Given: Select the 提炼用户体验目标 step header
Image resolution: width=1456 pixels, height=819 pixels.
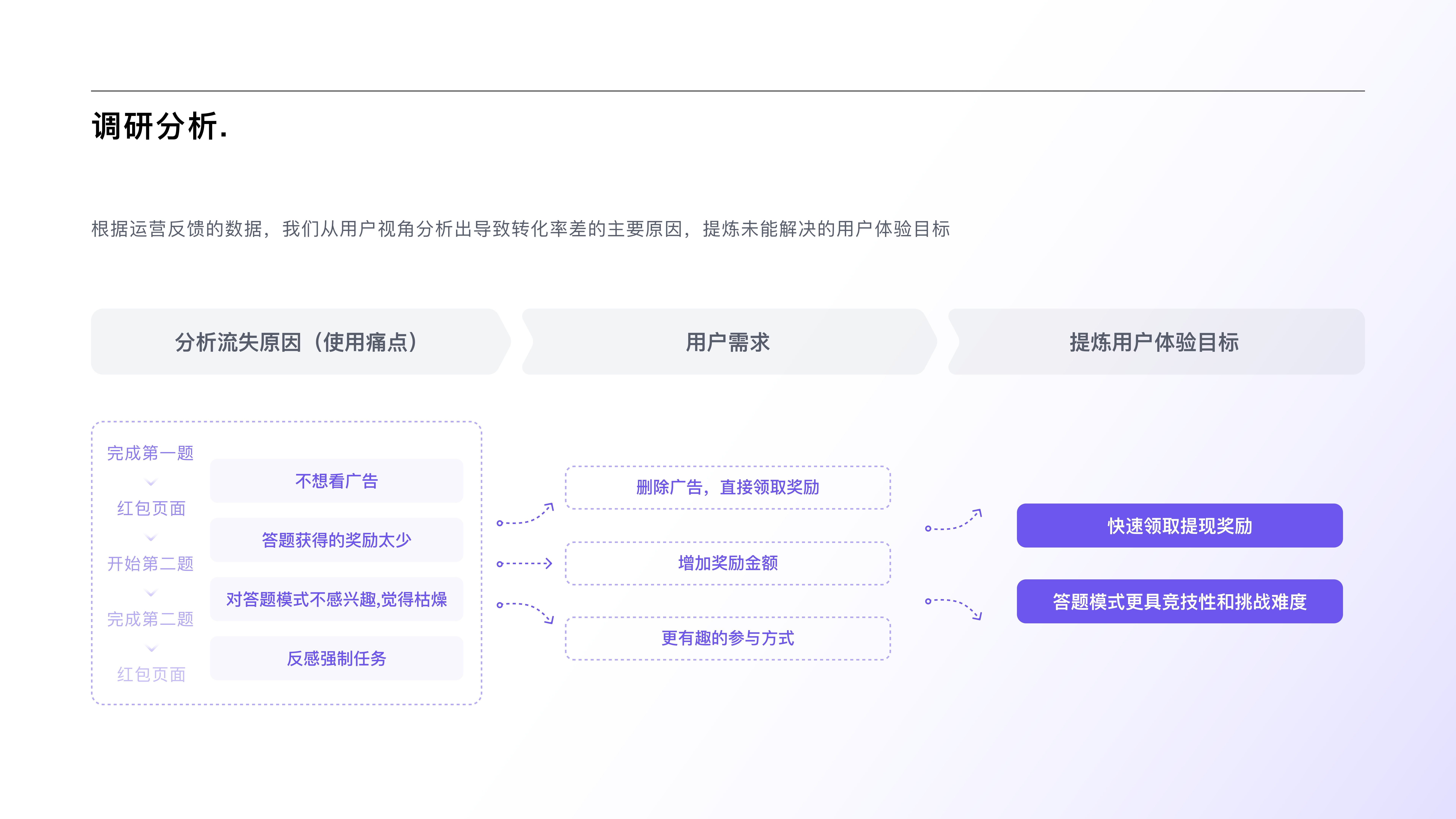Looking at the screenshot, I should pyautogui.click(x=1154, y=342).
